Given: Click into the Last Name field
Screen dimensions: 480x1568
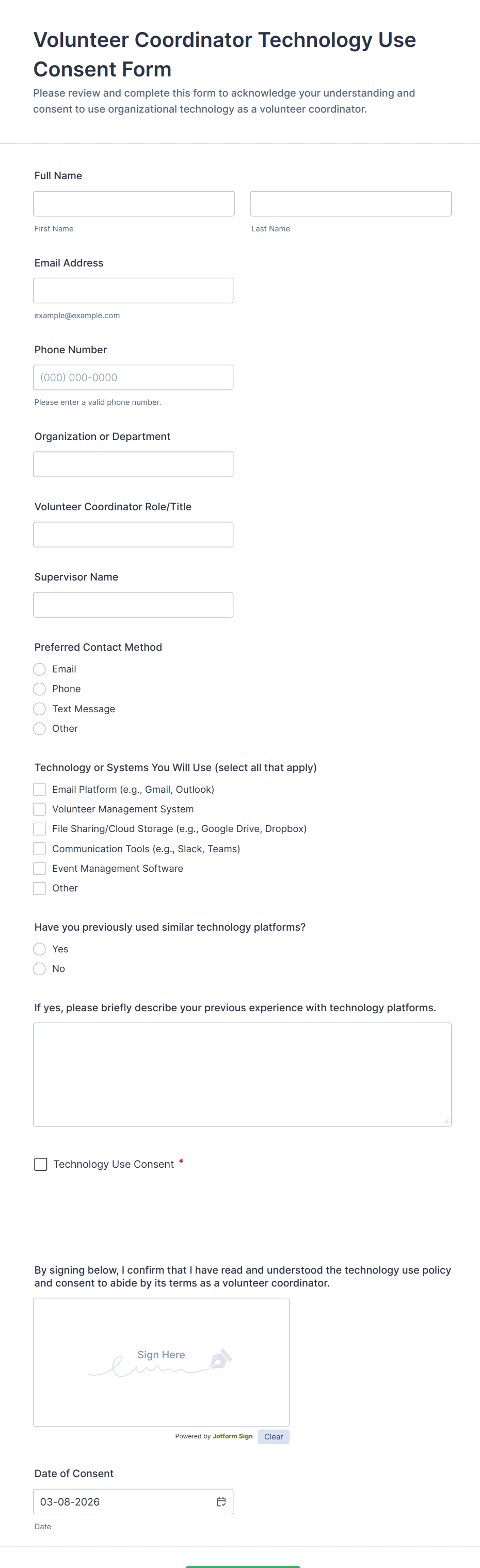Looking at the screenshot, I should click(x=350, y=204).
